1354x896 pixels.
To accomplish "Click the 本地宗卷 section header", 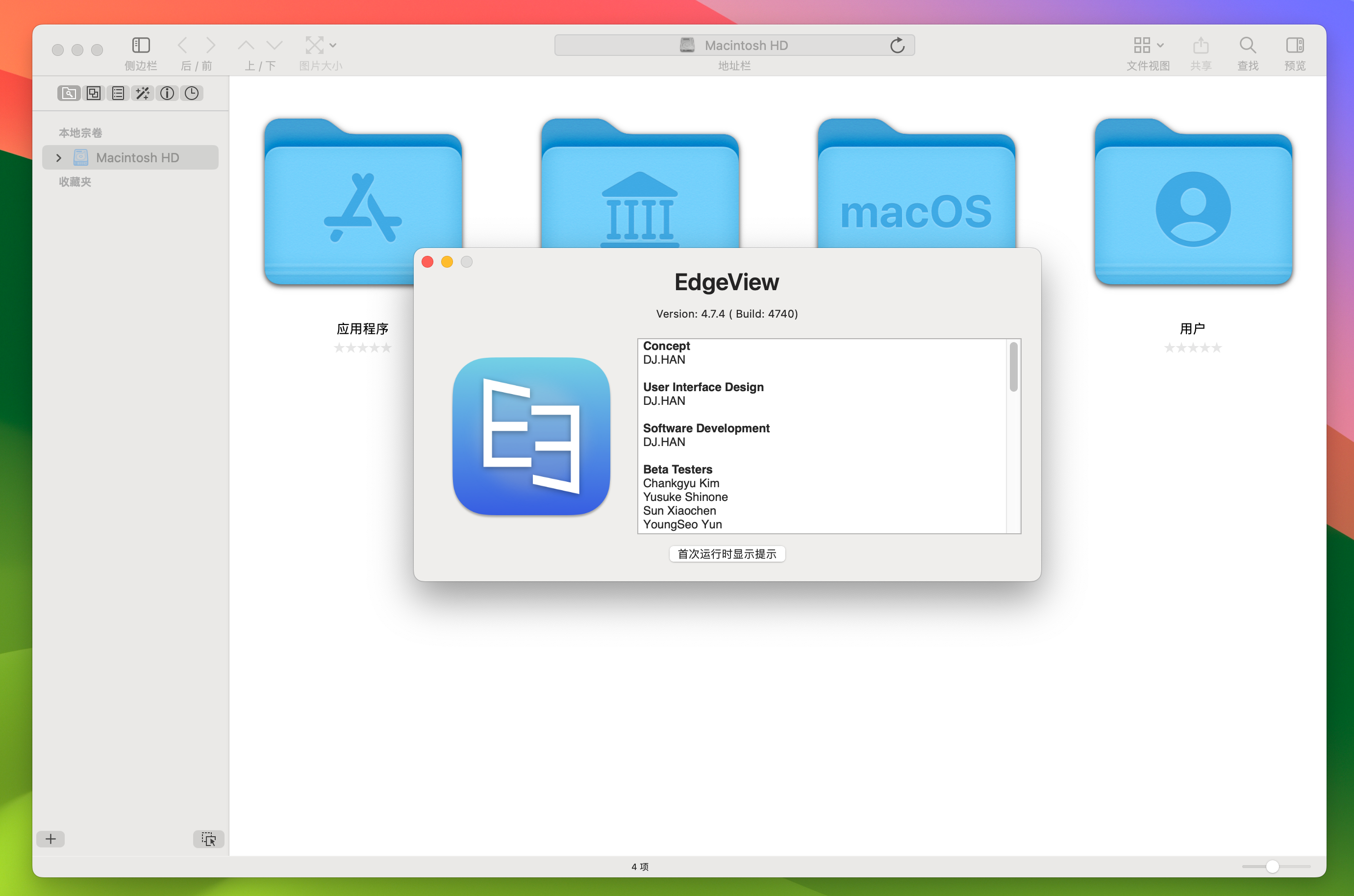I will click(80, 132).
